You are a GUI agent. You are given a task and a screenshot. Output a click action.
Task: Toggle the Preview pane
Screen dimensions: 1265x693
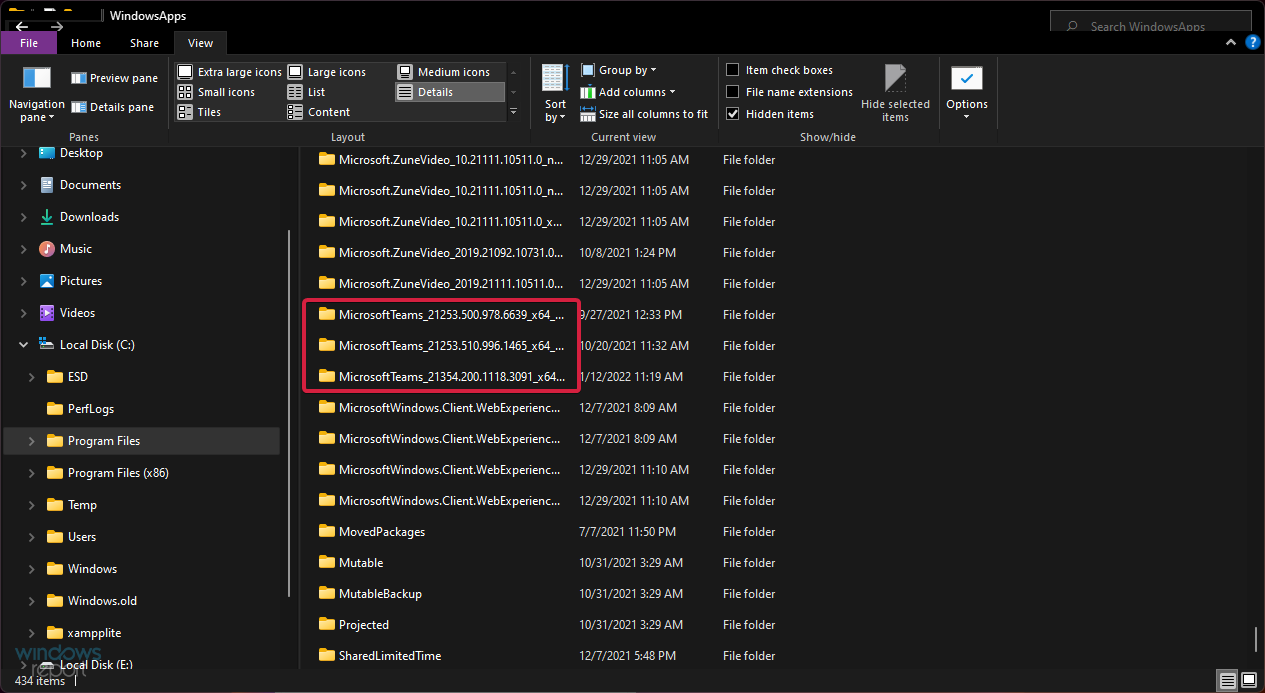point(114,78)
